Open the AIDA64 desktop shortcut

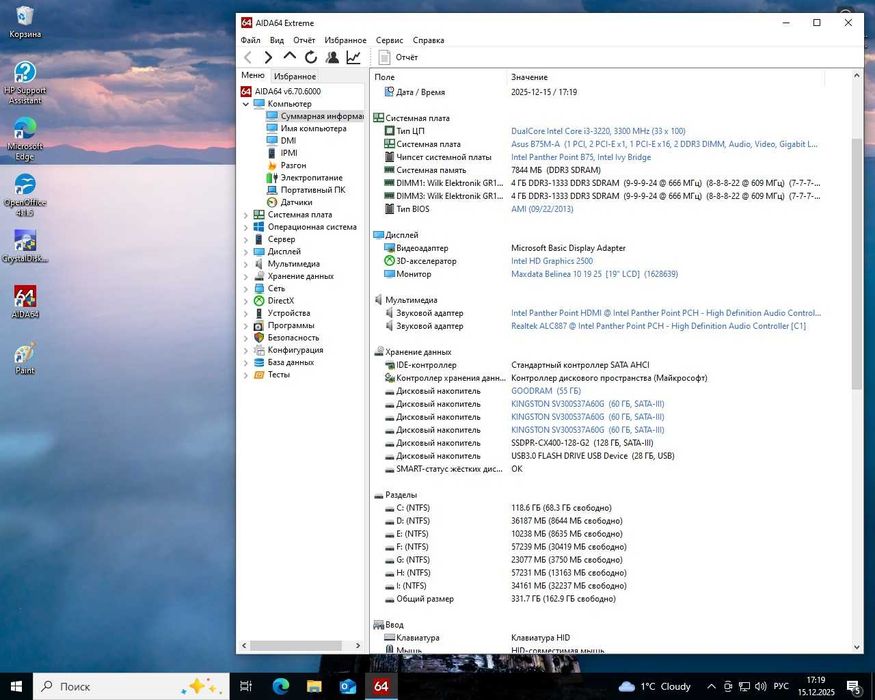[x=25, y=302]
